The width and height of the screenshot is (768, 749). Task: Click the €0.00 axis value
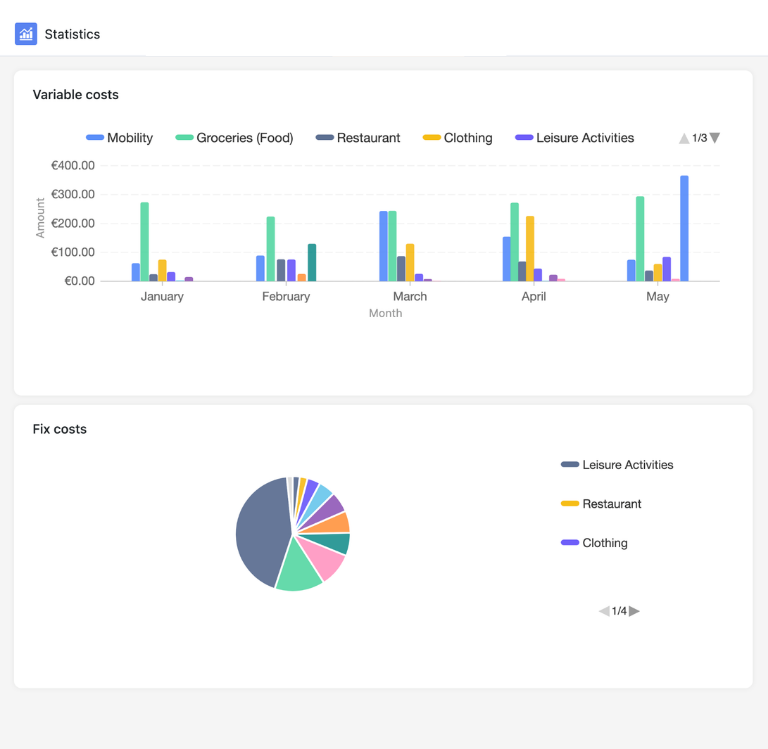click(x=80, y=281)
